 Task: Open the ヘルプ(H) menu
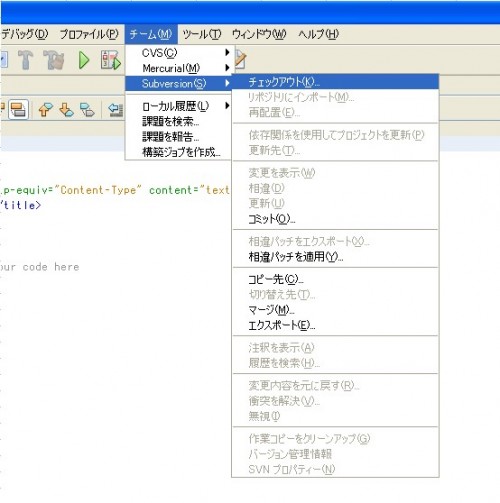tap(318, 34)
